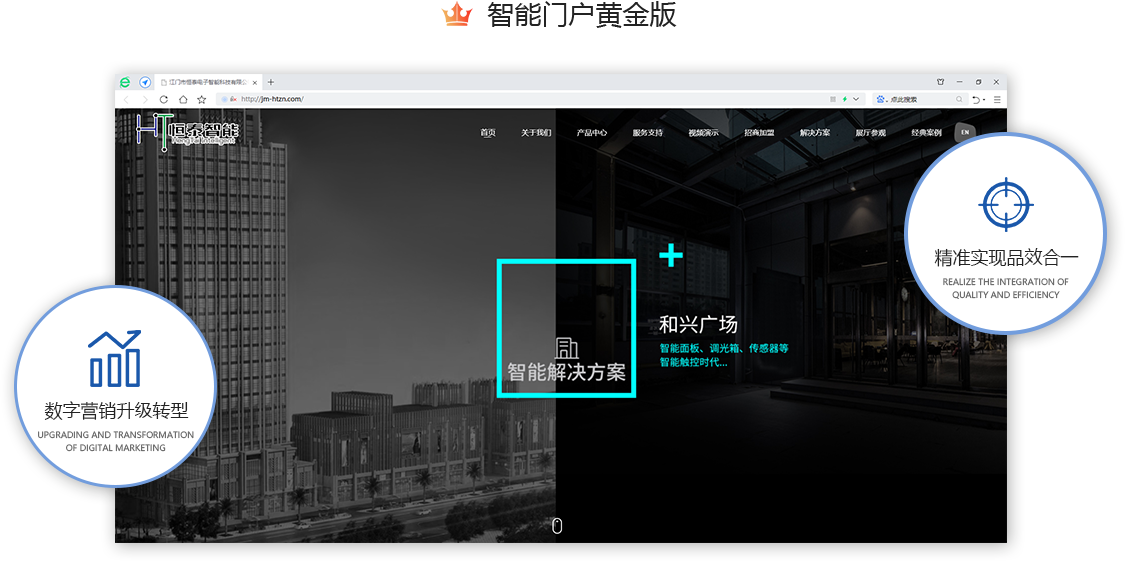The height and width of the screenshot is (561, 1125).
Task: Click the blue crosshair target icon
Action: [x=1006, y=204]
